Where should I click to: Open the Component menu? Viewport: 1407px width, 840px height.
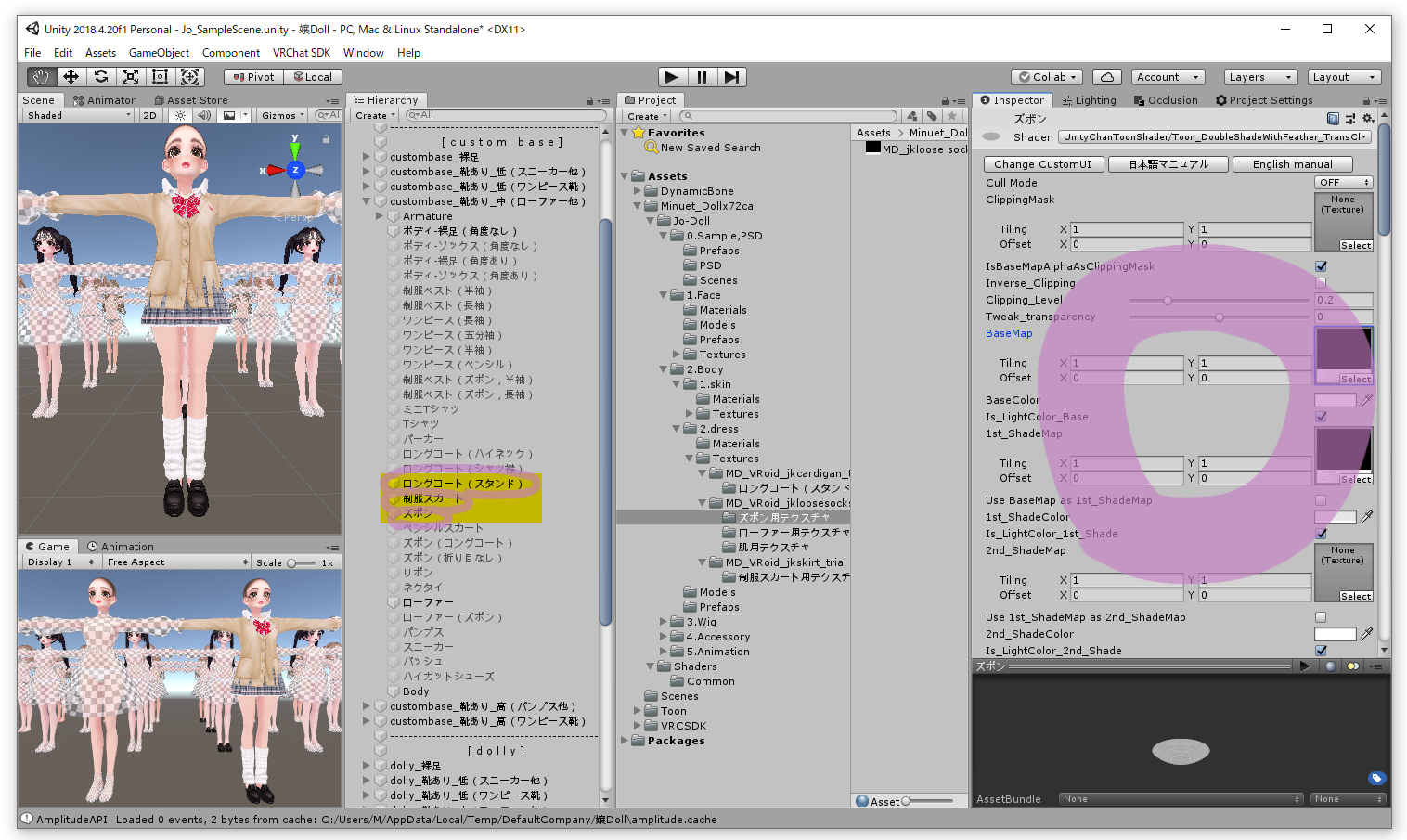coord(231,53)
